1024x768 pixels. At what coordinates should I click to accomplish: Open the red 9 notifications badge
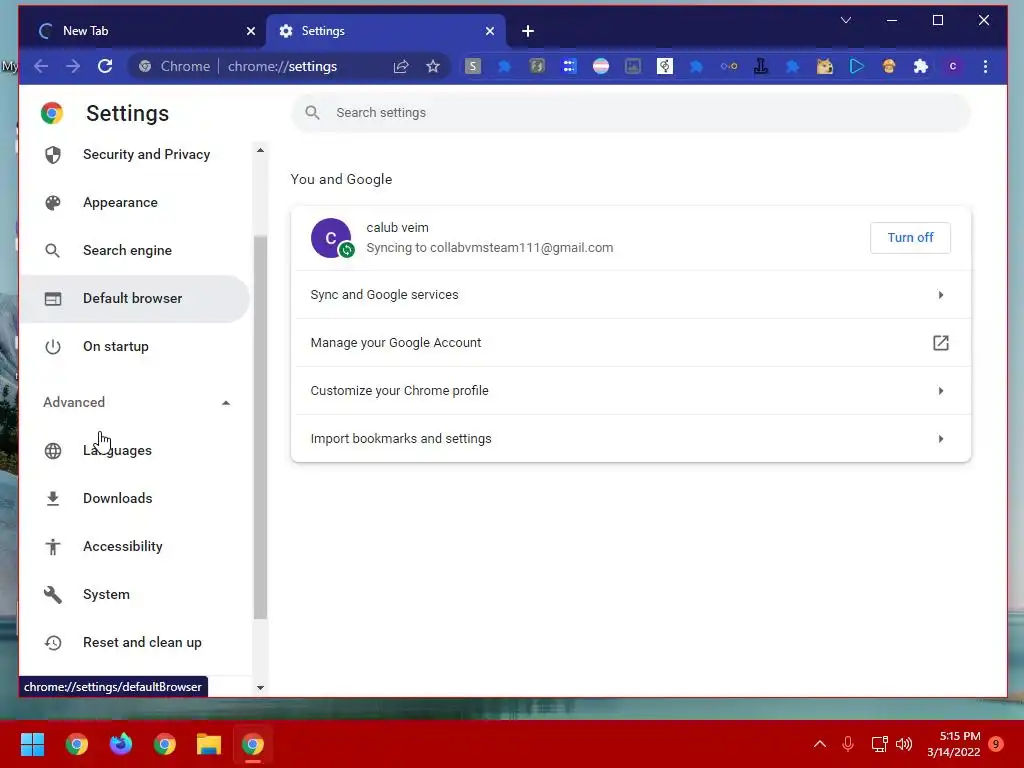pos(996,744)
